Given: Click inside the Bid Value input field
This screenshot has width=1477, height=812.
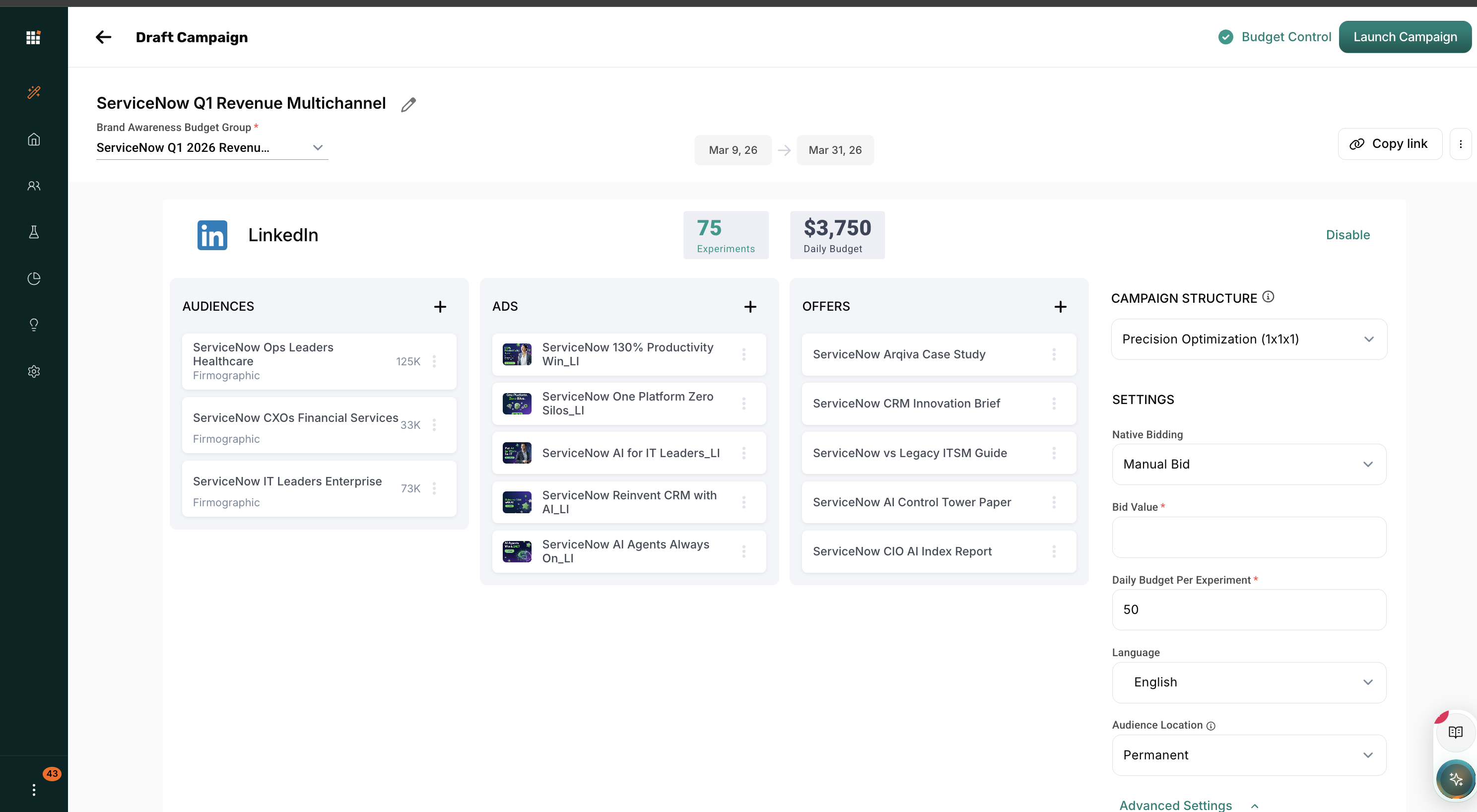Looking at the screenshot, I should [1248, 538].
